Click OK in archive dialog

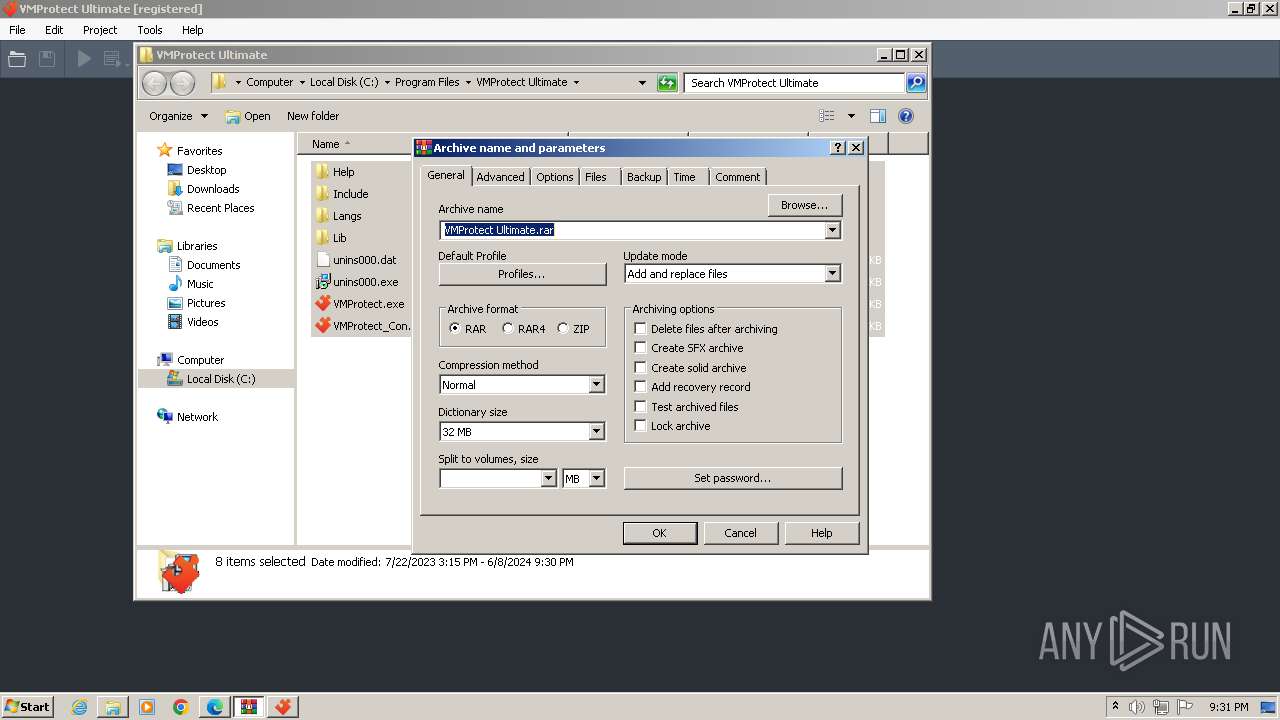(659, 533)
